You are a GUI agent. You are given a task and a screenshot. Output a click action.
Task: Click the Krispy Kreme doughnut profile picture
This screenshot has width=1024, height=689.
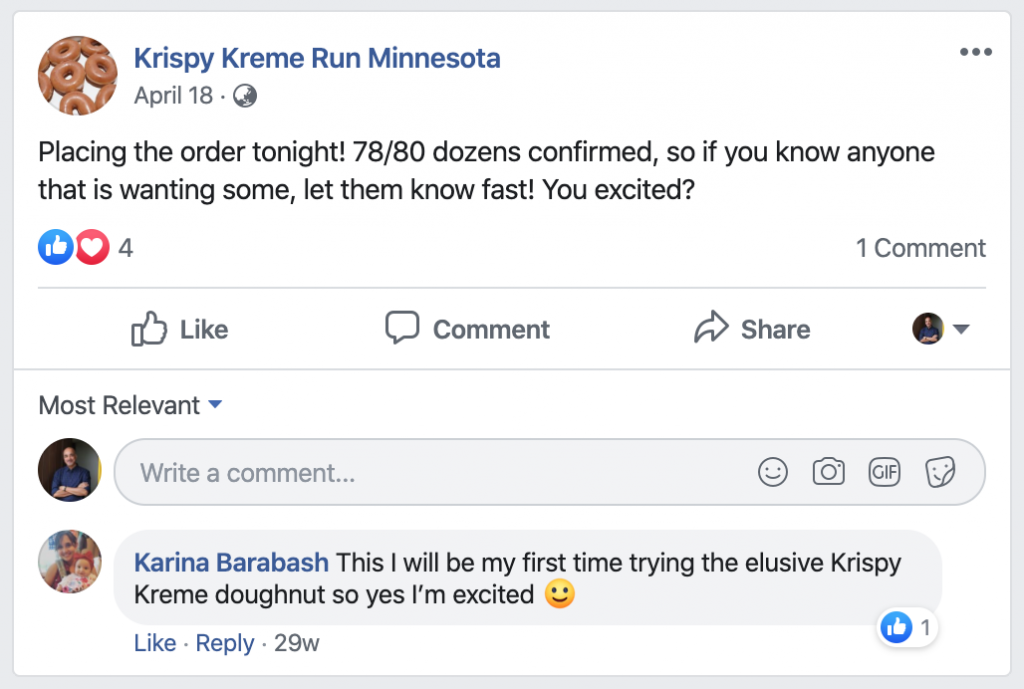[77, 76]
